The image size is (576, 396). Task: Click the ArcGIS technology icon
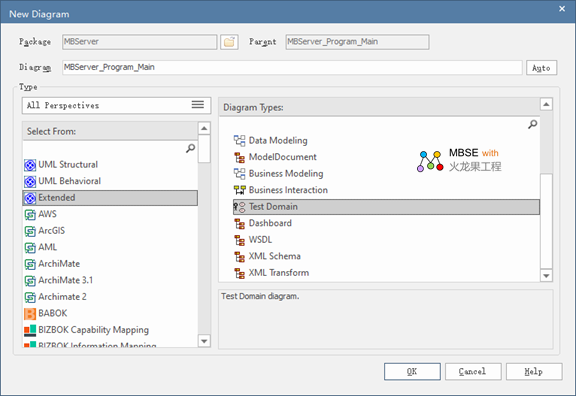pyautogui.click(x=30, y=231)
